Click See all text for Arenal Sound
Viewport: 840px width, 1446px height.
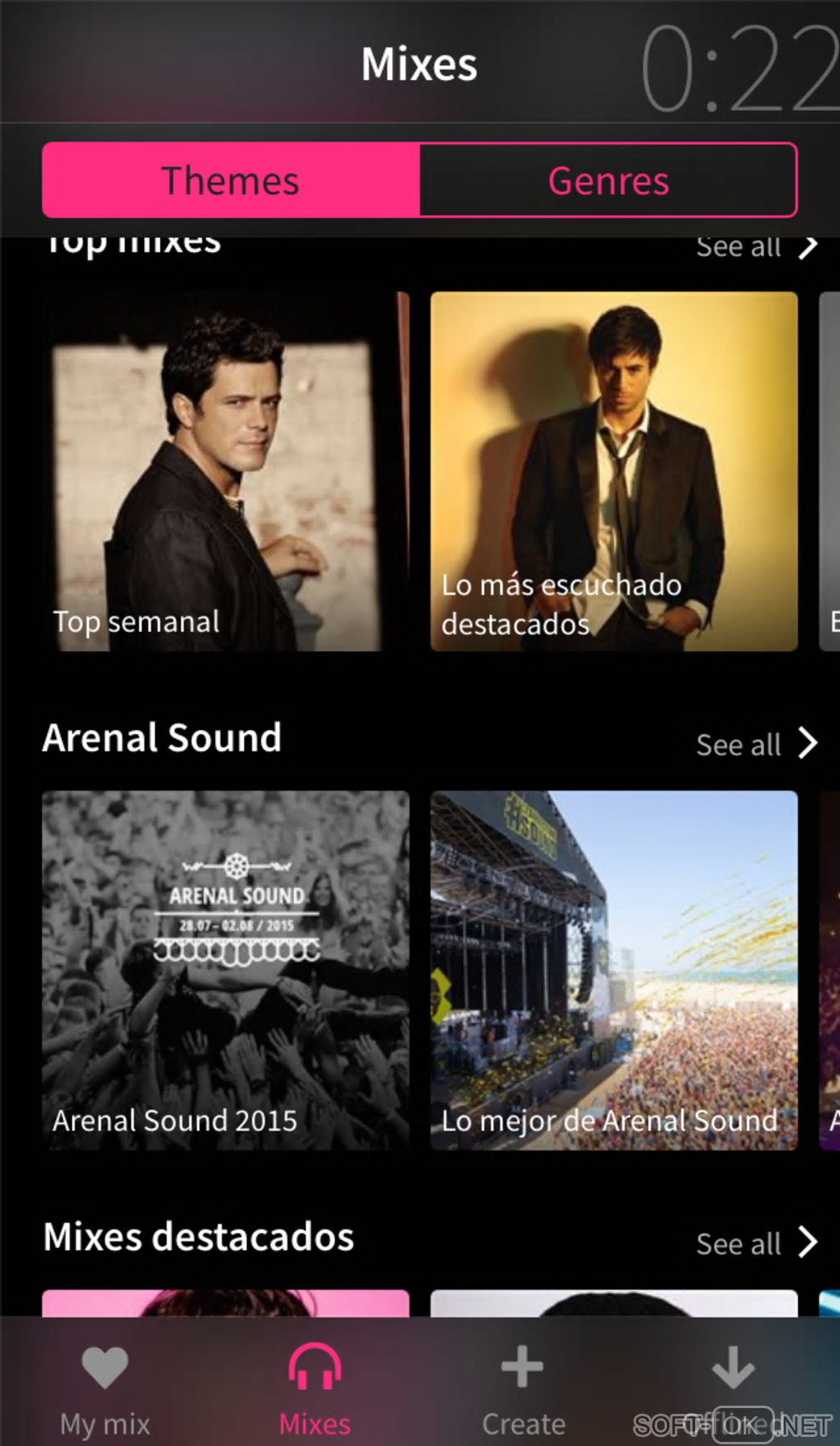click(738, 745)
